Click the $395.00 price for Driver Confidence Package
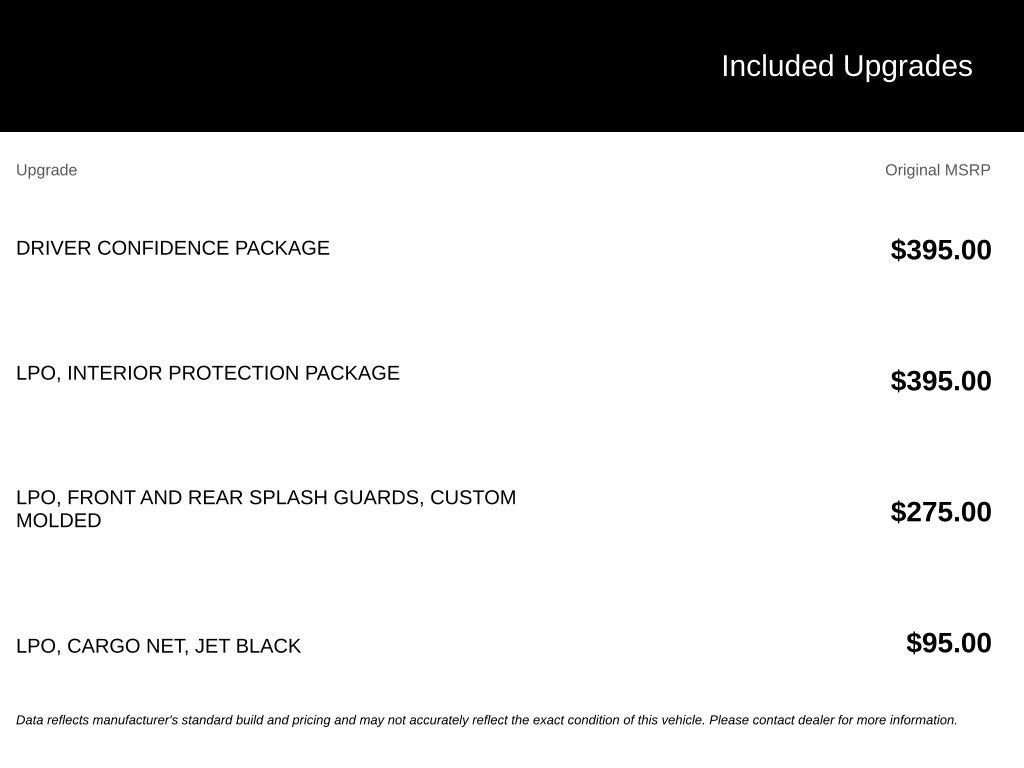The width and height of the screenshot is (1024, 768). click(x=940, y=250)
